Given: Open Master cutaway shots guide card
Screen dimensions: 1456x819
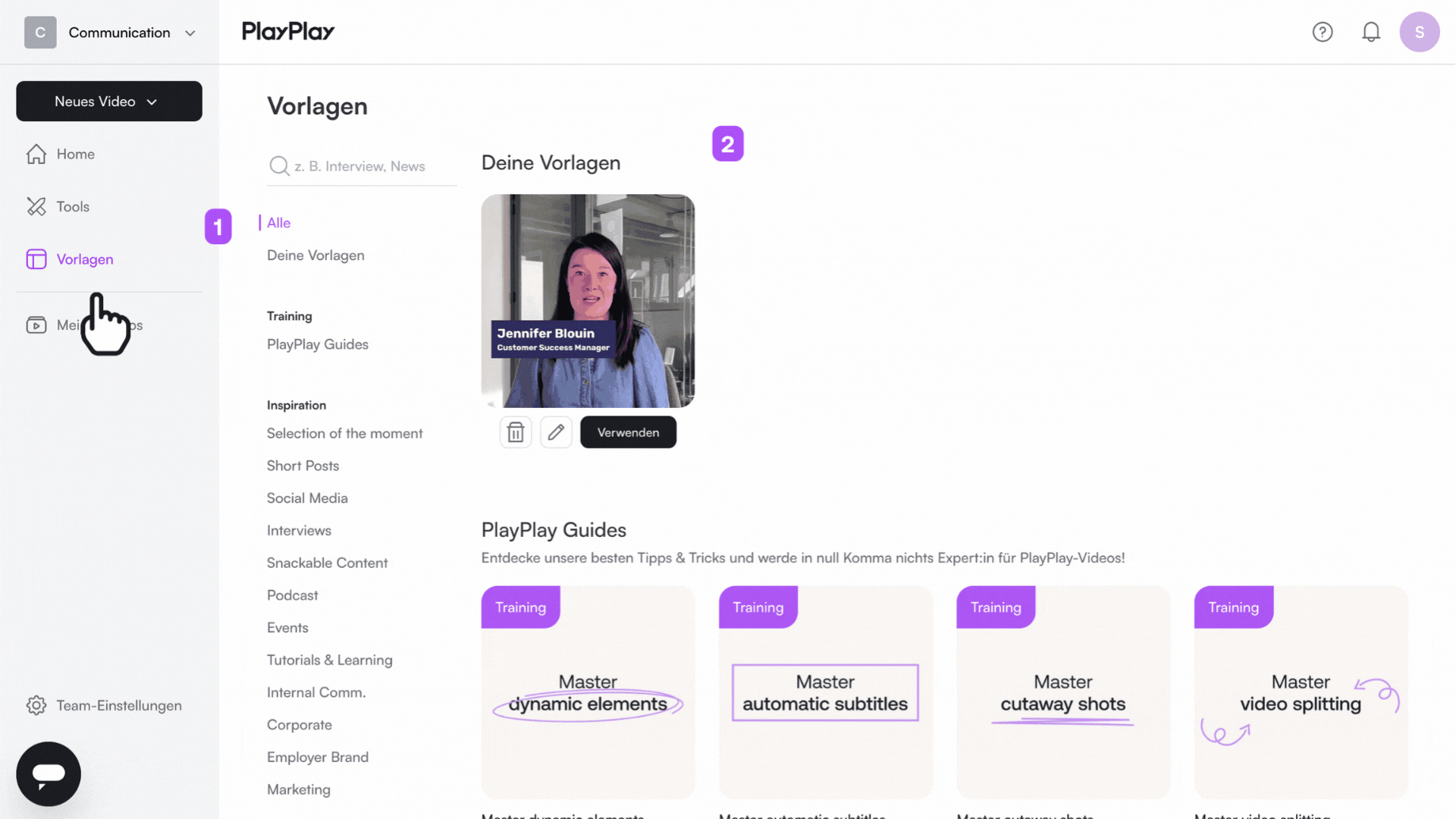Looking at the screenshot, I should pos(1063,692).
